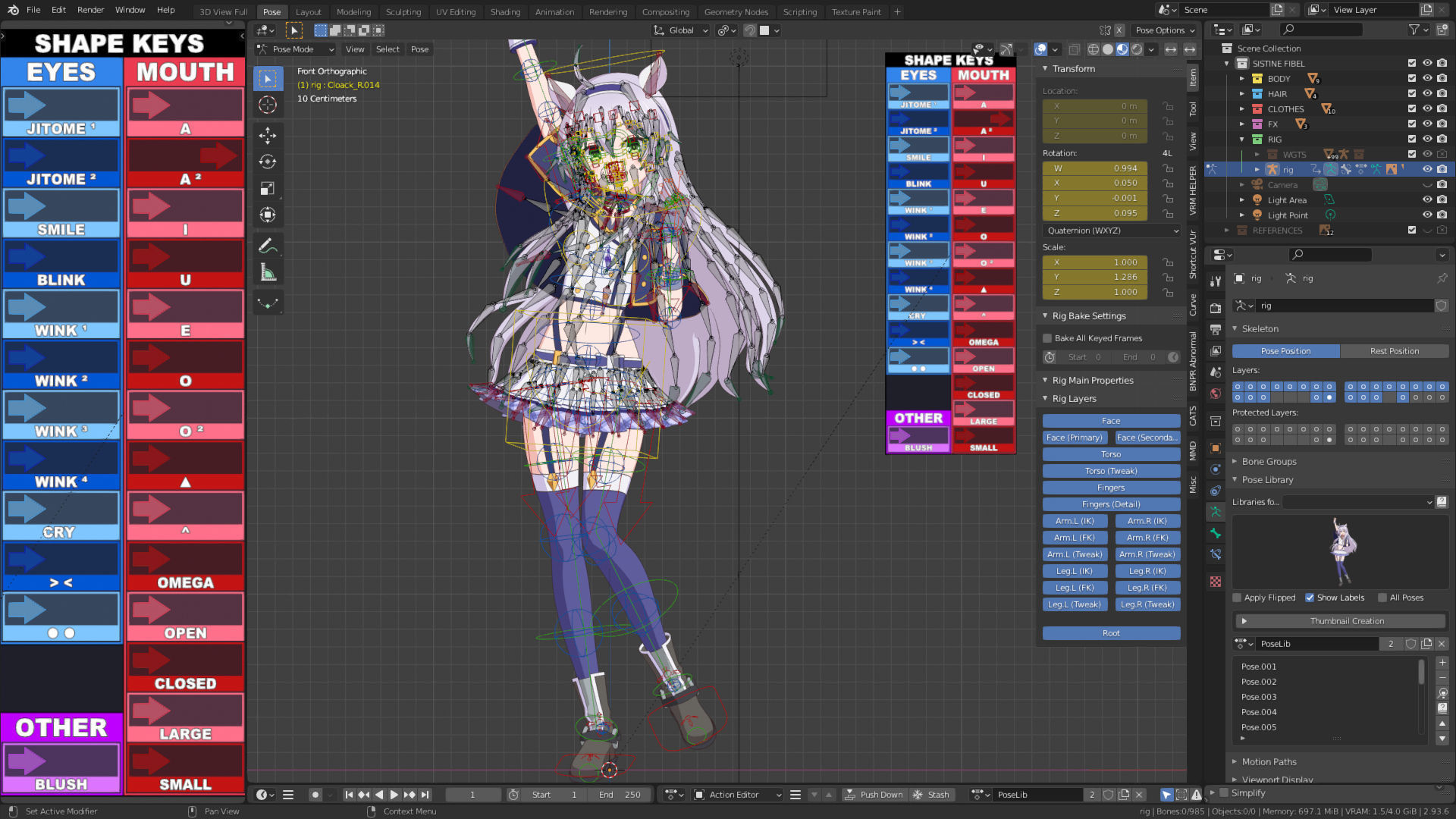Show Face rig layer button
Viewport: 1456px width, 819px height.
click(1111, 421)
